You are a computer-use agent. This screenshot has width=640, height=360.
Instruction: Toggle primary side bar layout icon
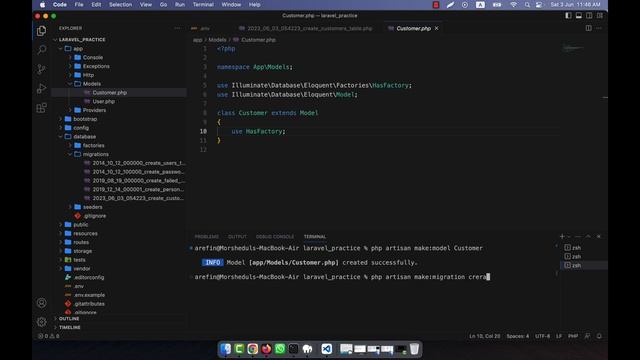click(x=568, y=16)
